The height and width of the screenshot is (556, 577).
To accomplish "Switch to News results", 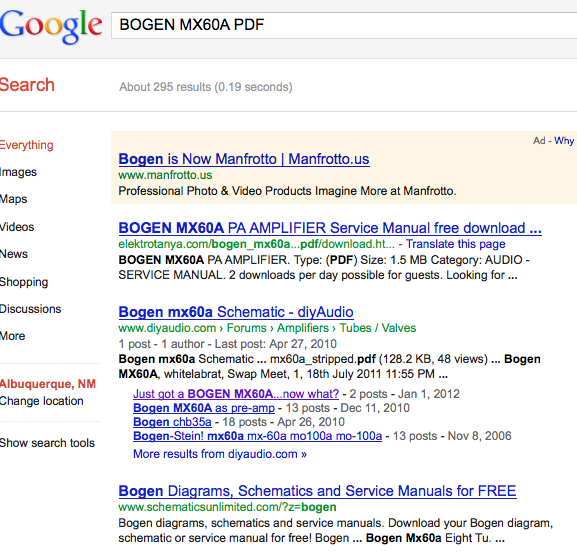I will pos(14,254).
